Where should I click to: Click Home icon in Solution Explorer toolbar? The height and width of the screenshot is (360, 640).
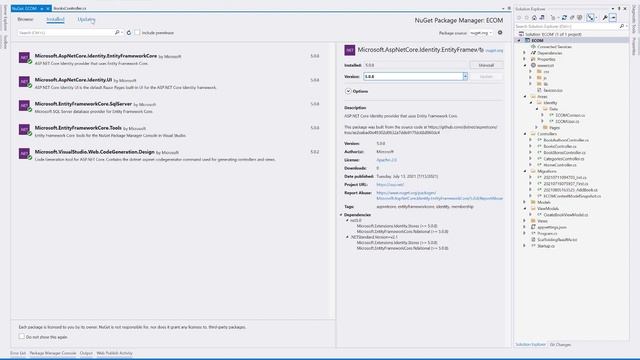(x=534, y=18)
